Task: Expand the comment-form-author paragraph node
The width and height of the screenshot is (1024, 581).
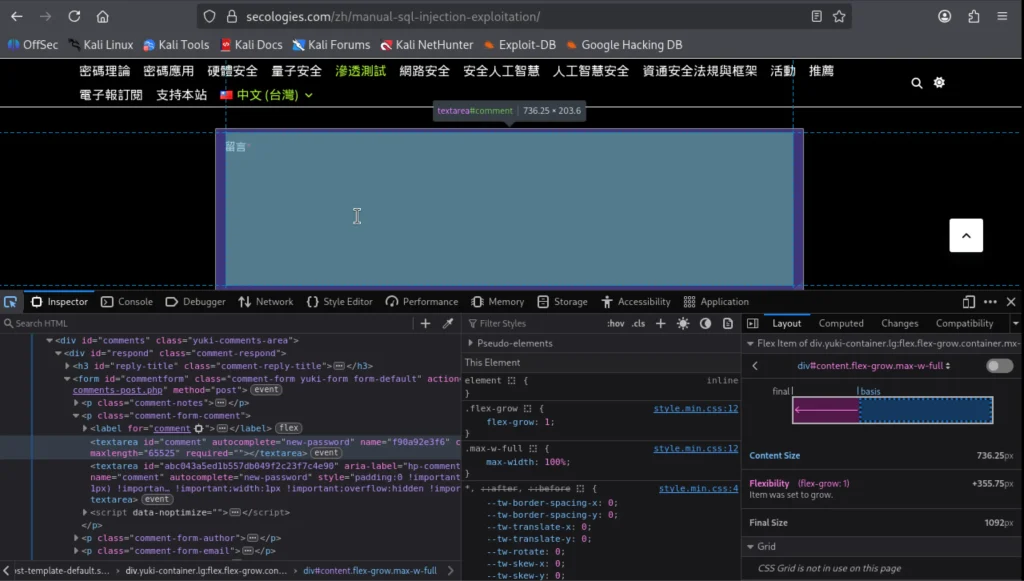Action: click(x=77, y=538)
